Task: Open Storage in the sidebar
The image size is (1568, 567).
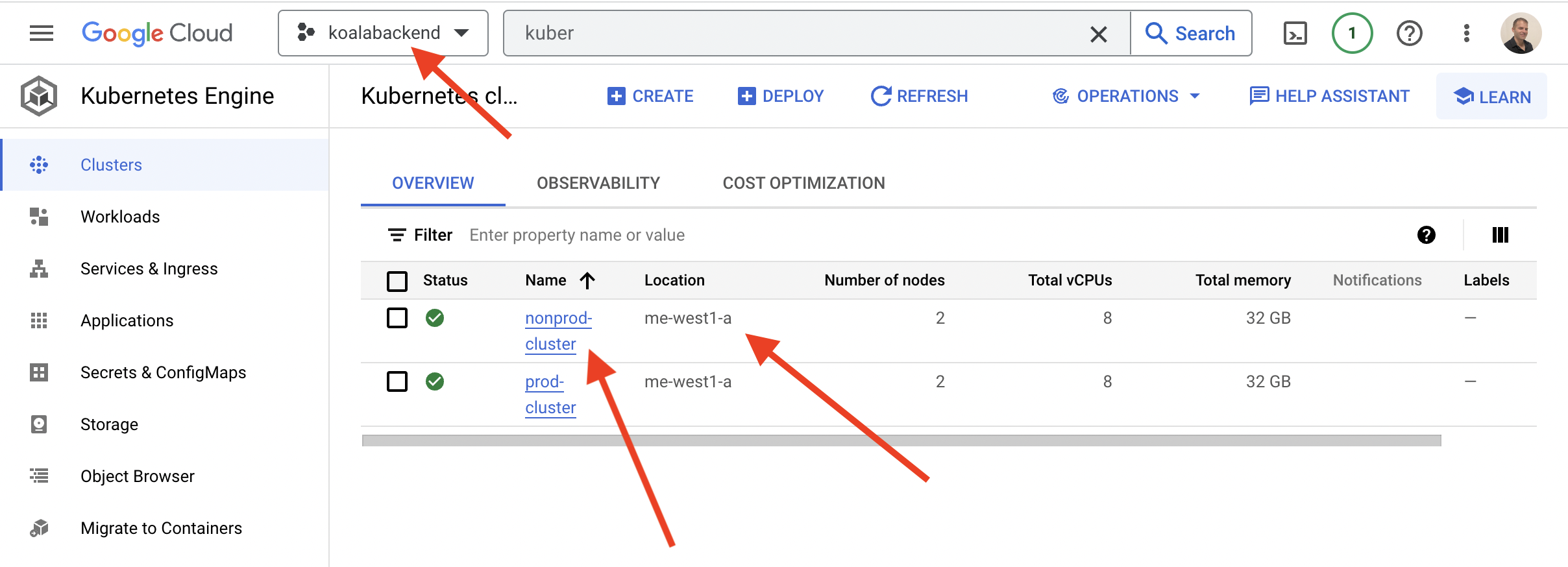Action: coord(165,424)
